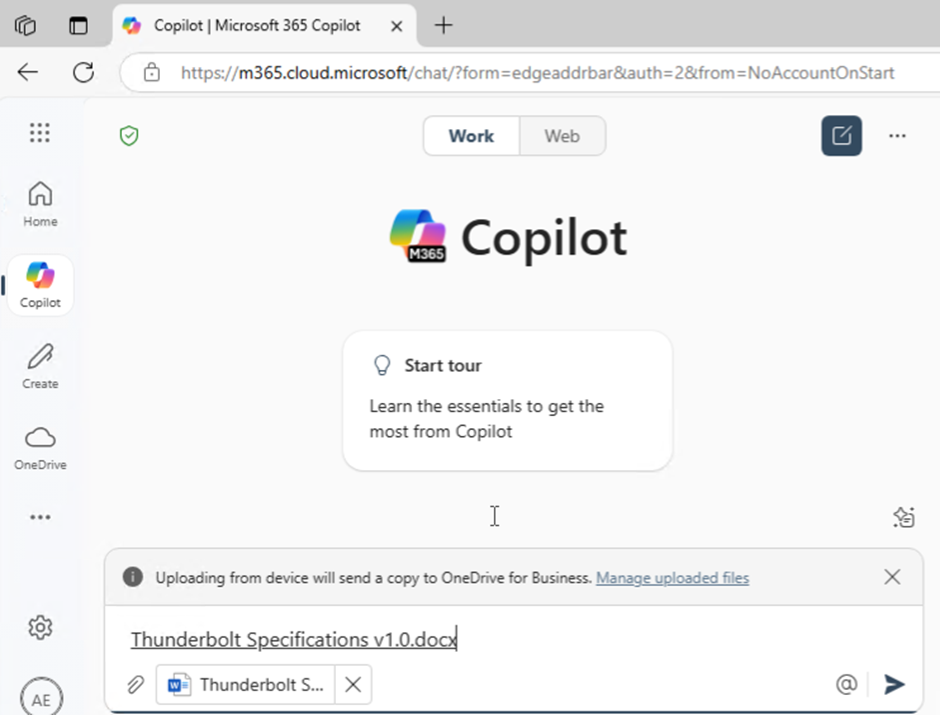Open settings gear in sidebar
The image size is (940, 715).
40,627
